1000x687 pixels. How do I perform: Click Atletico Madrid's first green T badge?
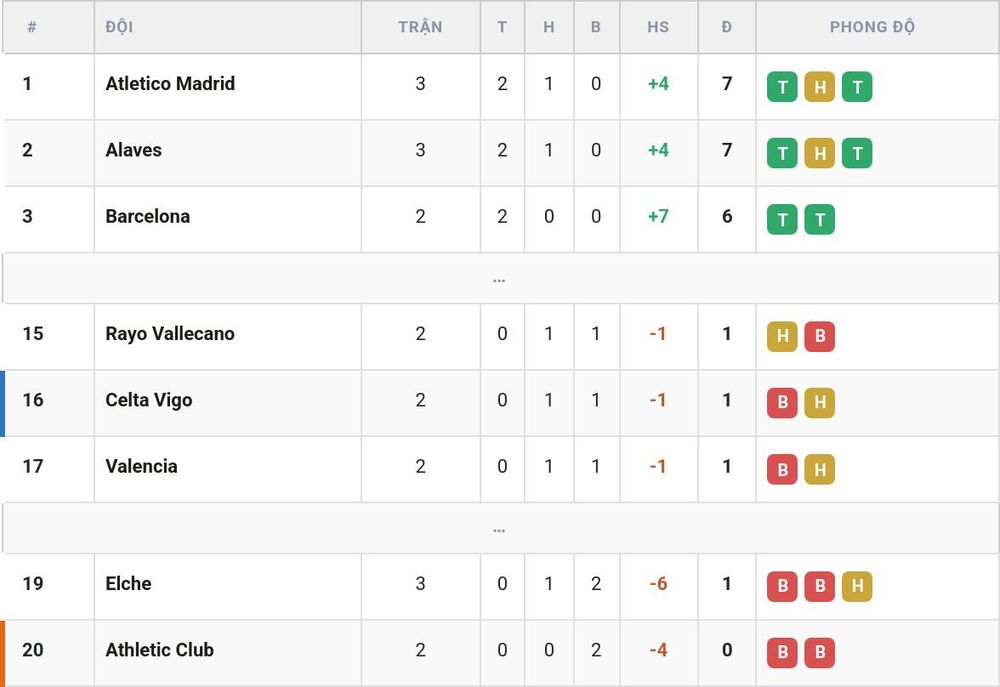pyautogui.click(x=782, y=87)
